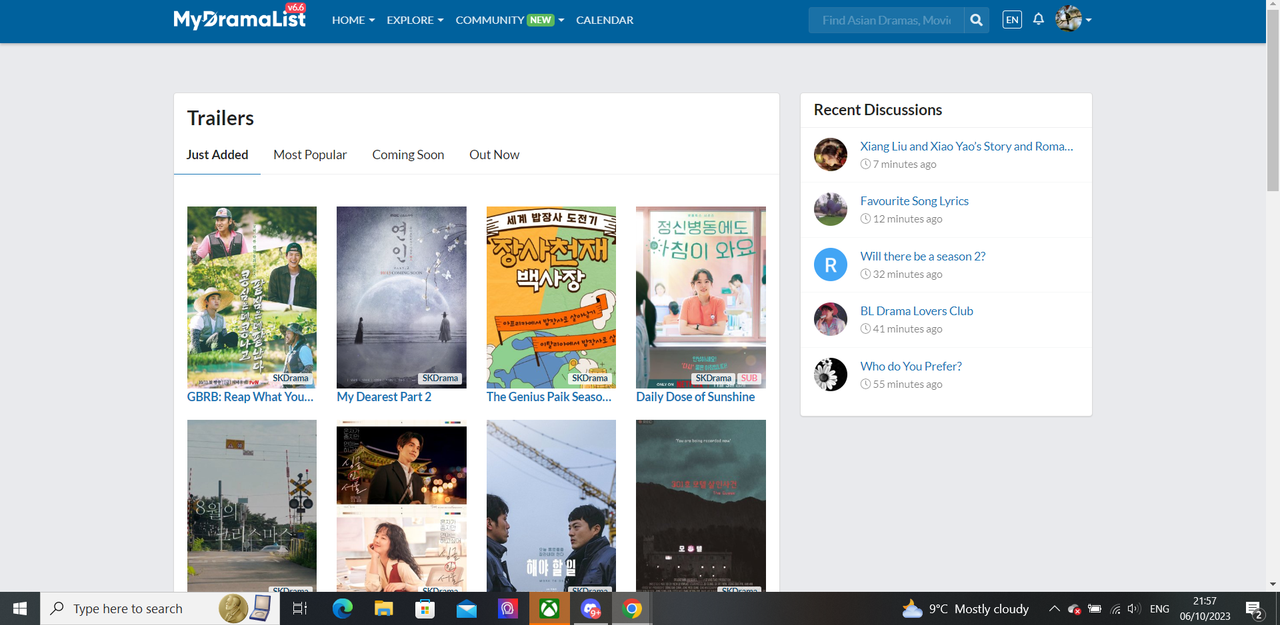Click the magnifier search button

(977, 20)
